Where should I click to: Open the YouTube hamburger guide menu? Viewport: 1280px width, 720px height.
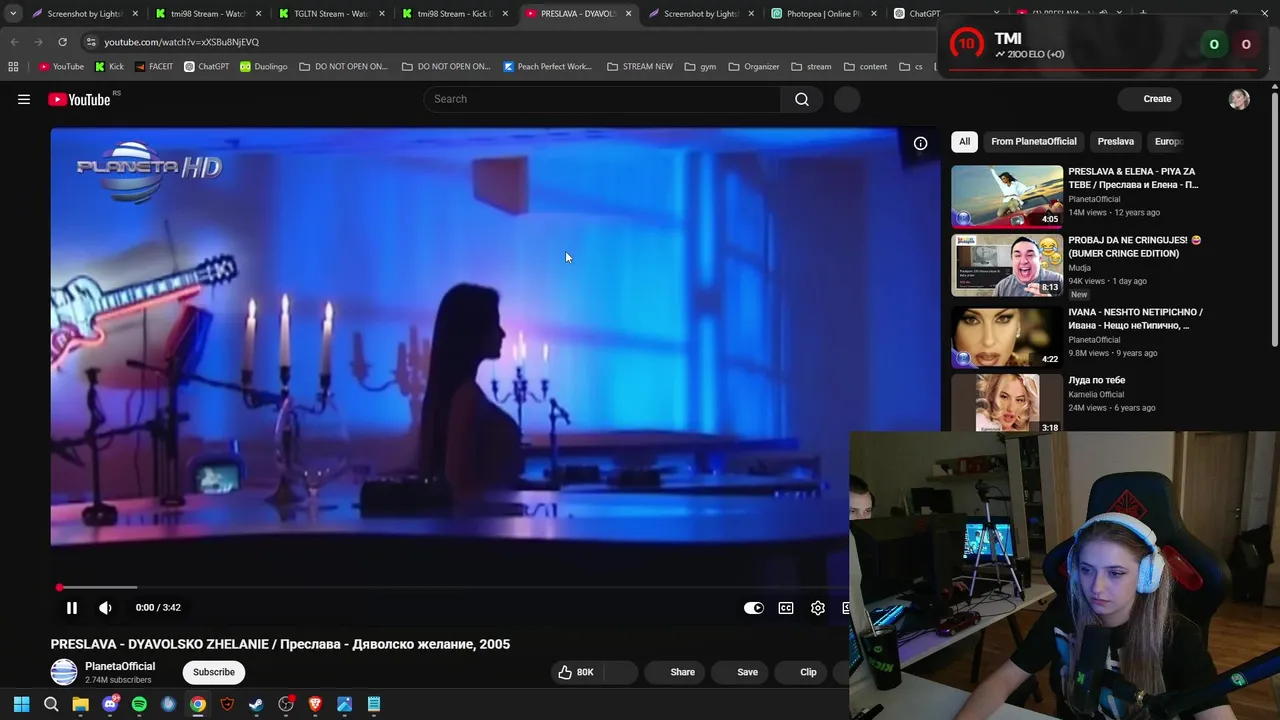24,99
